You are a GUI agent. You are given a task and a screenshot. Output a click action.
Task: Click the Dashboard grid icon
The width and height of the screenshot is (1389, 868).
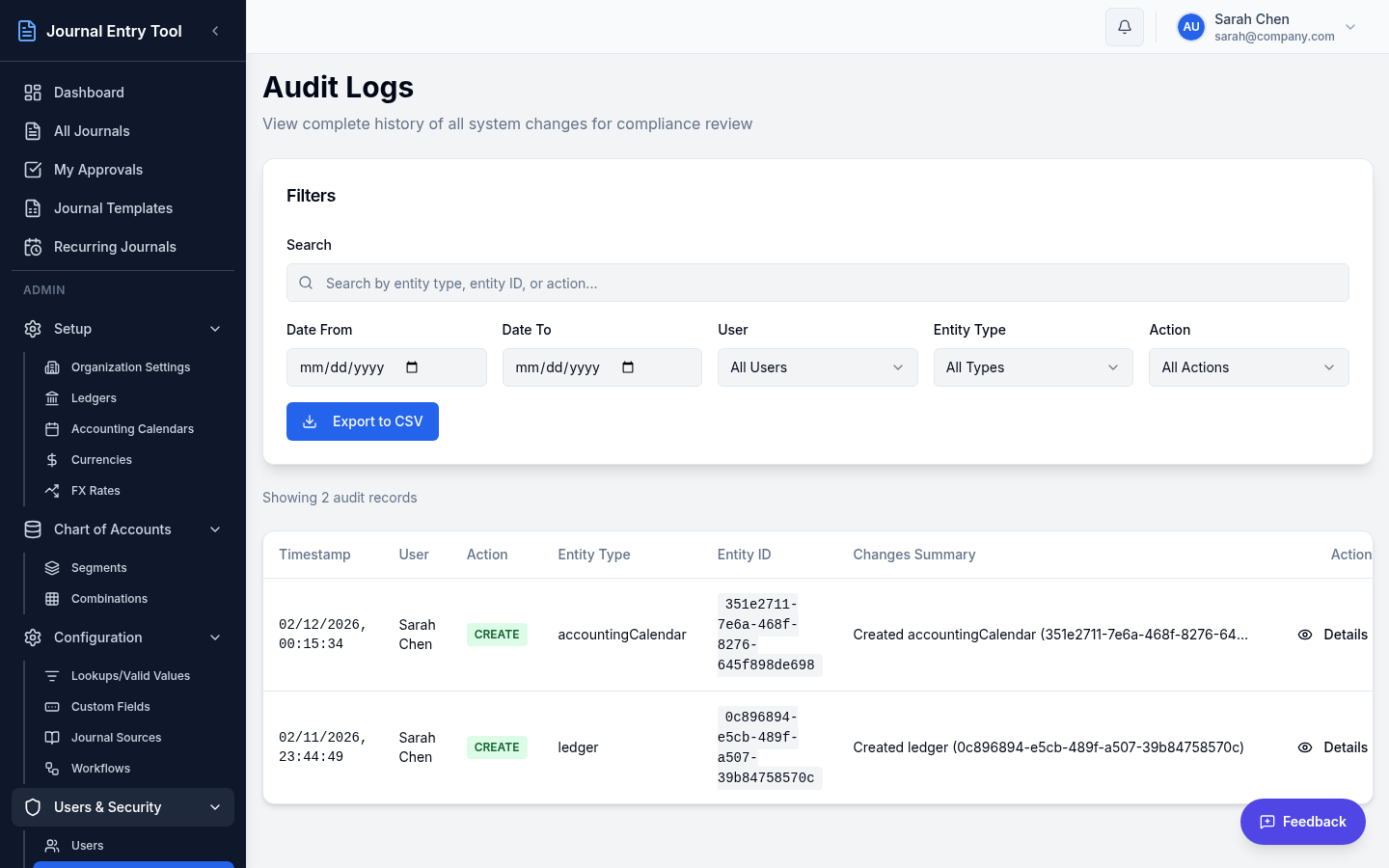tap(33, 93)
